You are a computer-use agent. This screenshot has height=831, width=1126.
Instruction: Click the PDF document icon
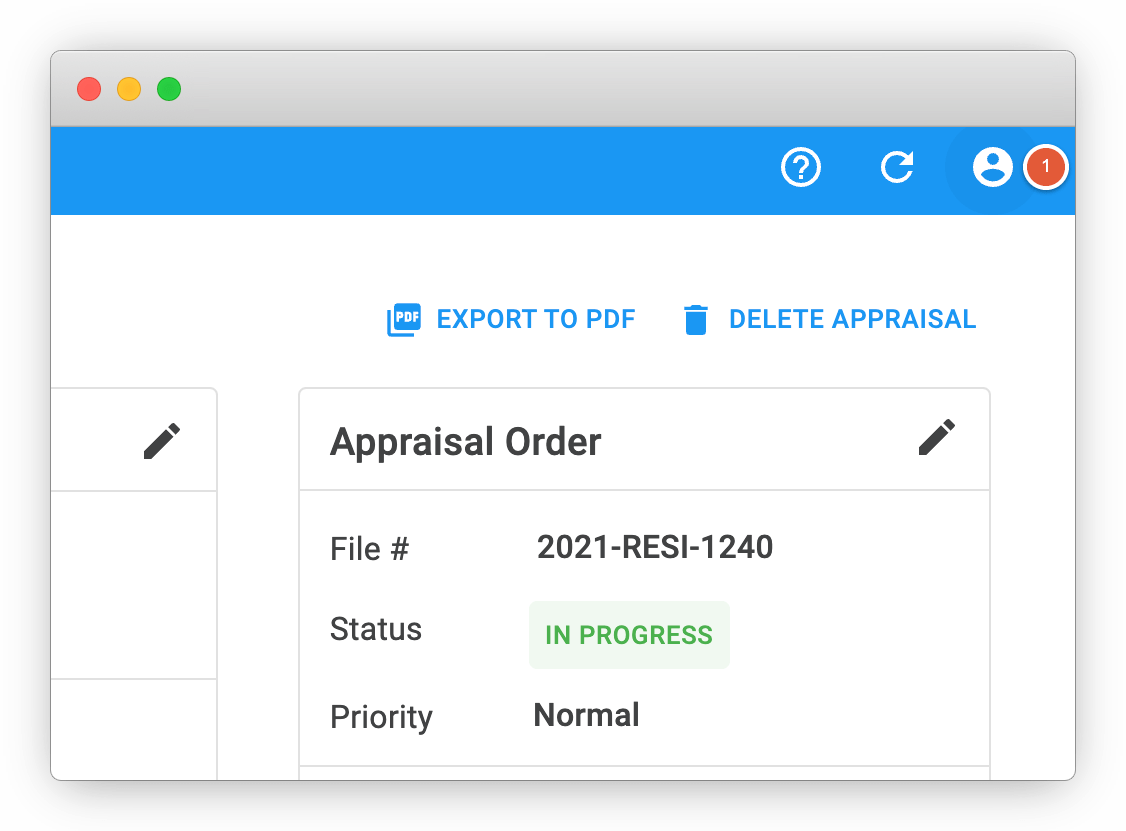tap(404, 318)
